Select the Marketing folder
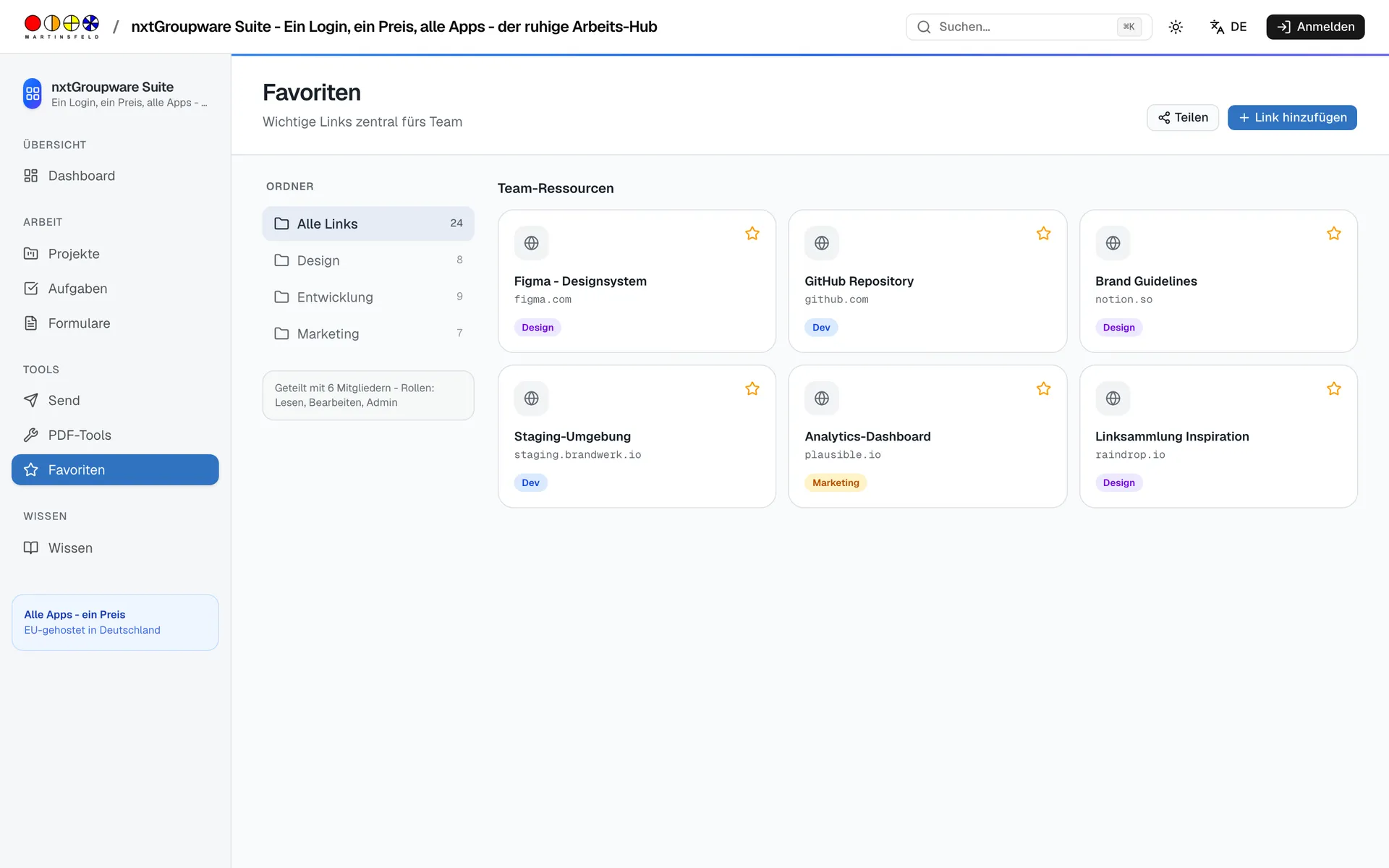 368,334
